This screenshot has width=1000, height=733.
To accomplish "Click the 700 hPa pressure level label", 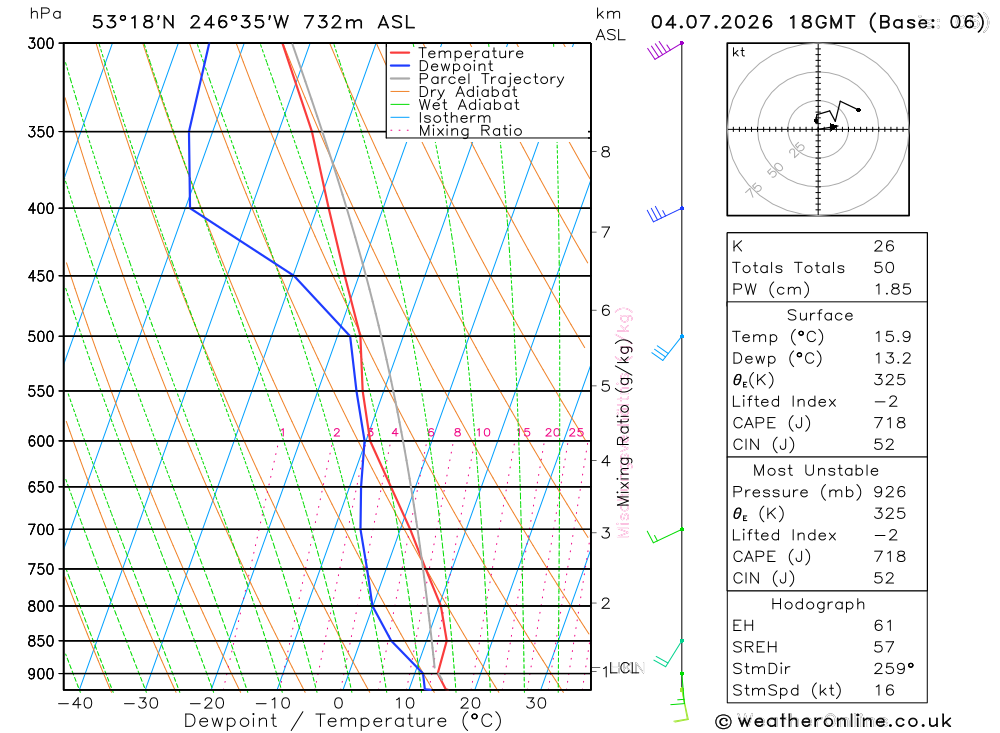I will [42, 529].
